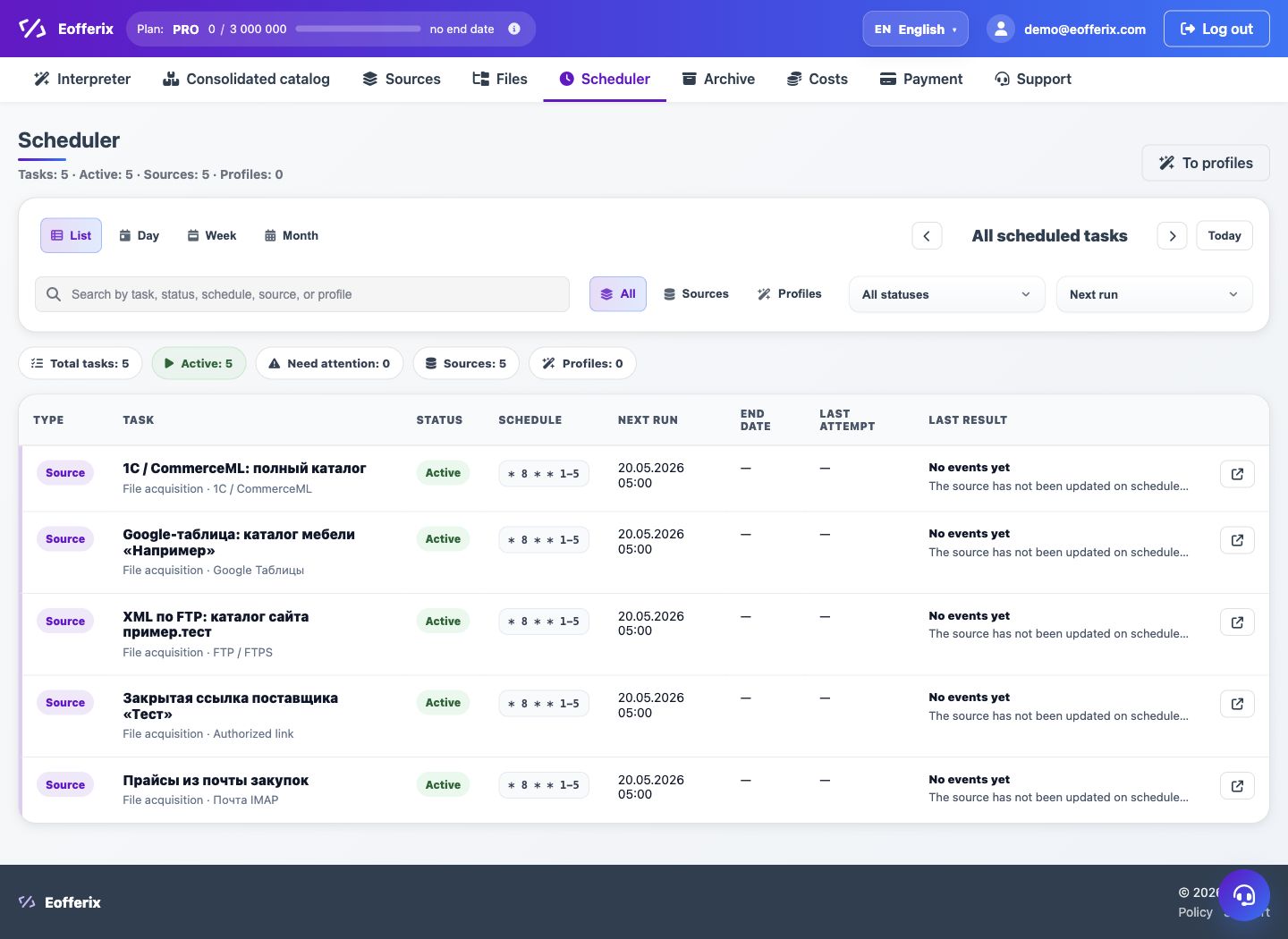This screenshot has width=1288, height=939.
Task: Click task name 1C / CommerceML: полный каталог
Action: coord(244,469)
